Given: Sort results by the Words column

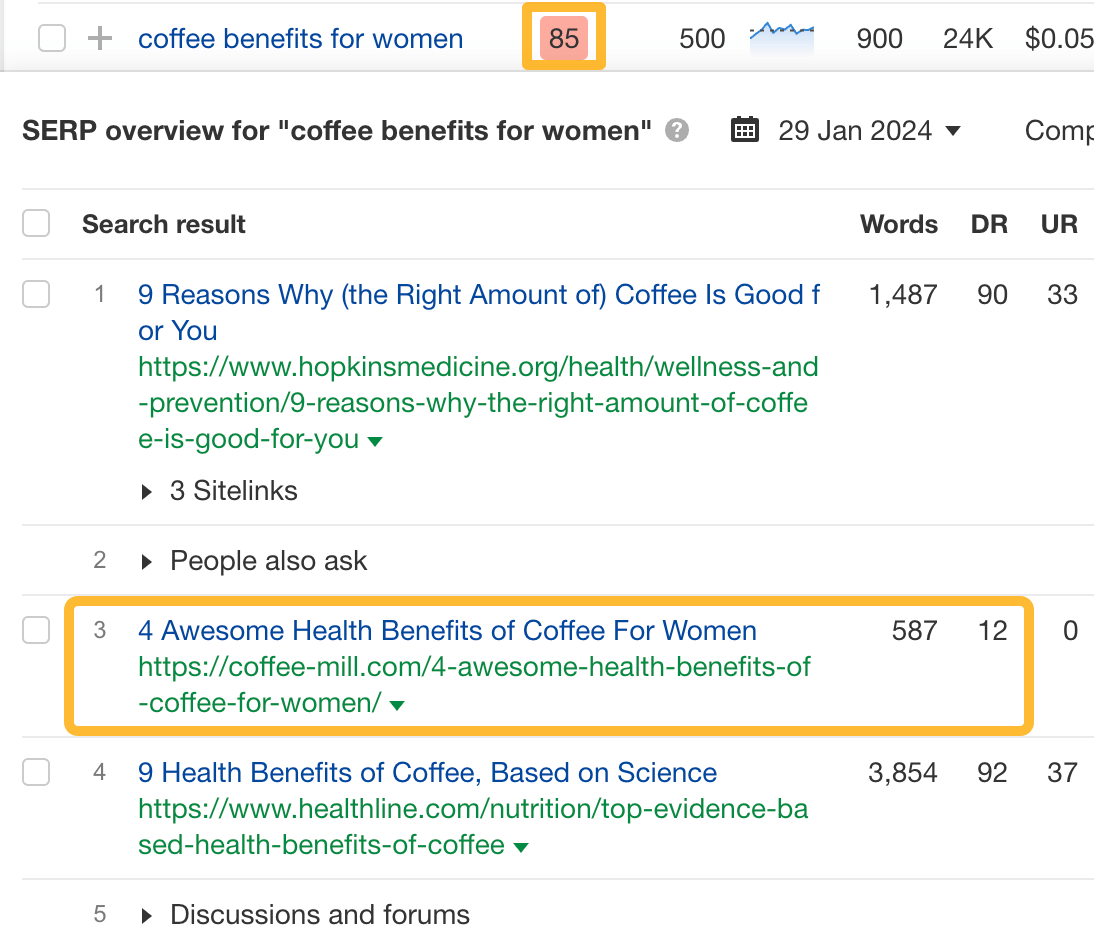Looking at the screenshot, I should pos(898,224).
